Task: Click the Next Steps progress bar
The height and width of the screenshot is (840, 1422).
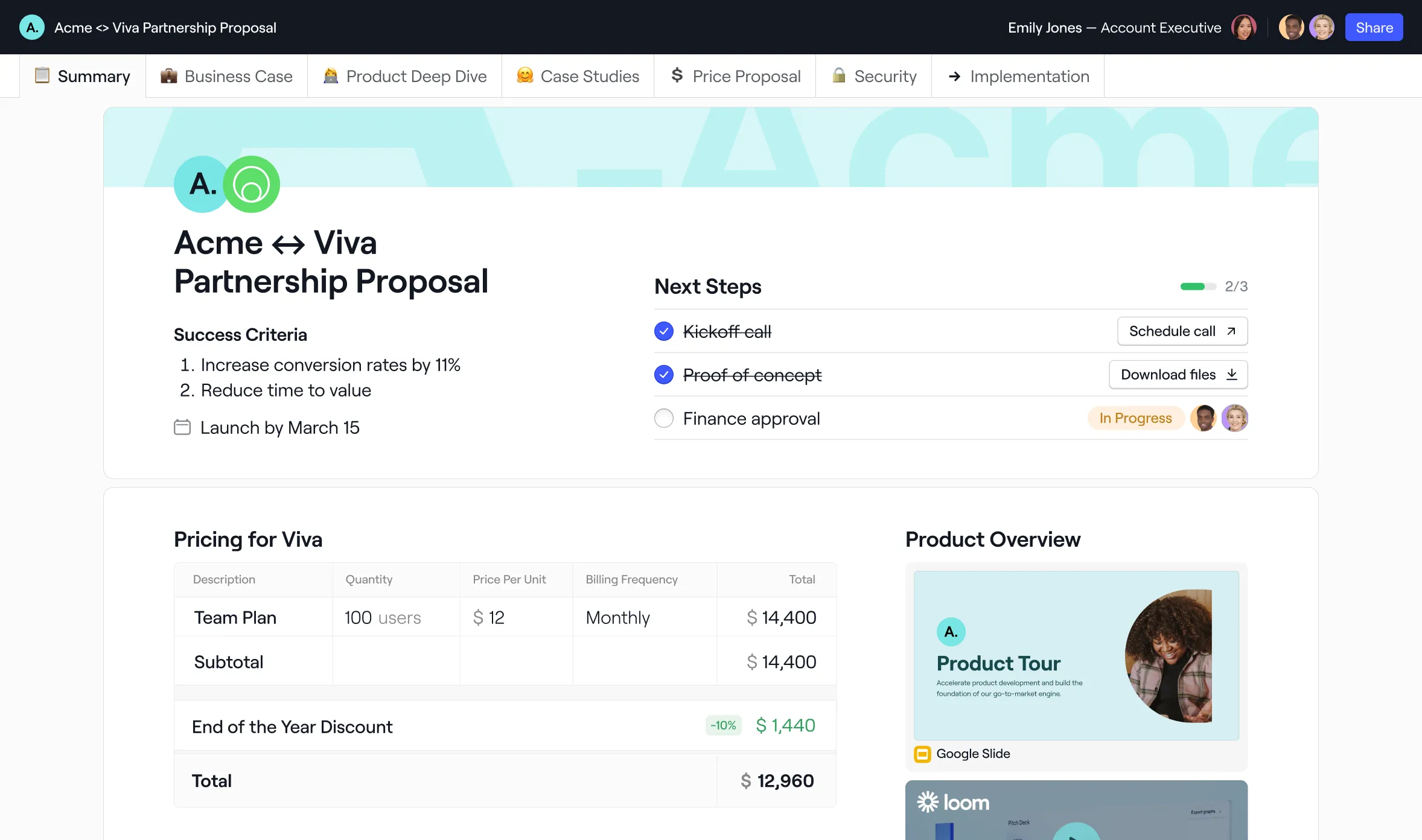Action: 1197,287
